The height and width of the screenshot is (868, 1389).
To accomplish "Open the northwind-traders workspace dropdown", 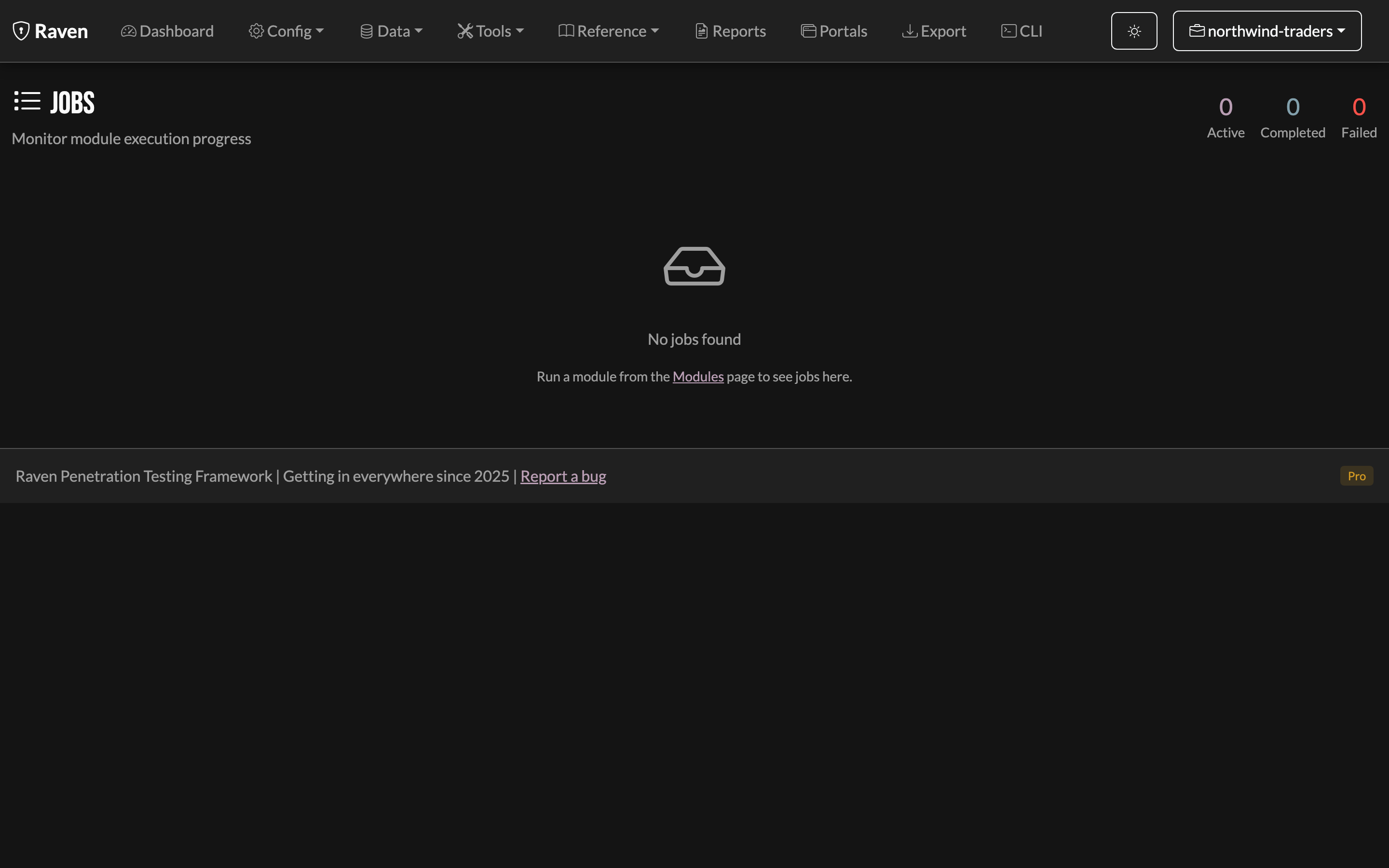I will (1267, 31).
